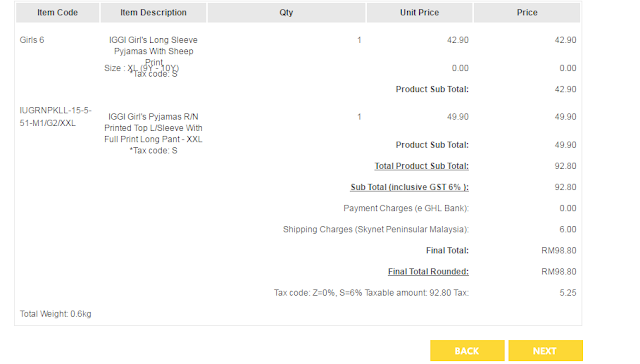Select the IUGRNPKLL-15-5-51-M1/G2/XXL item code
640x364 pixels.
56,117
